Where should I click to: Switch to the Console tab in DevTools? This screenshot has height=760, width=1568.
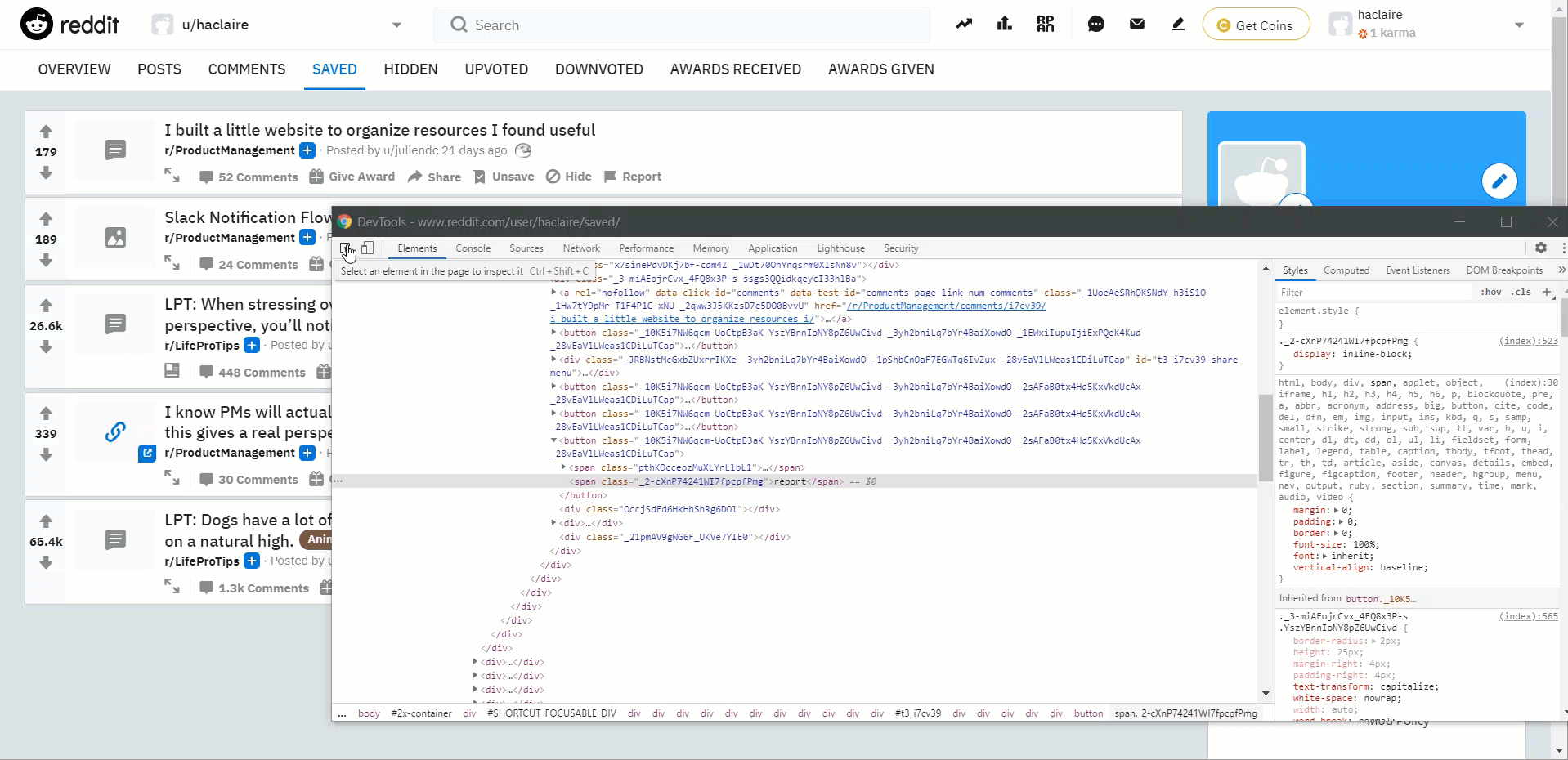click(x=473, y=248)
